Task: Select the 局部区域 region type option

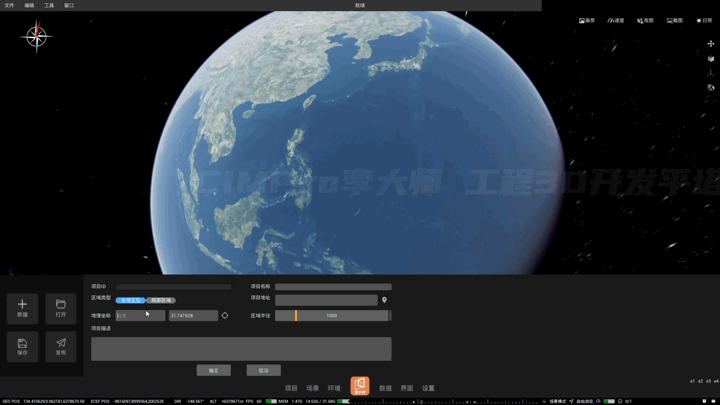Action: (161, 300)
